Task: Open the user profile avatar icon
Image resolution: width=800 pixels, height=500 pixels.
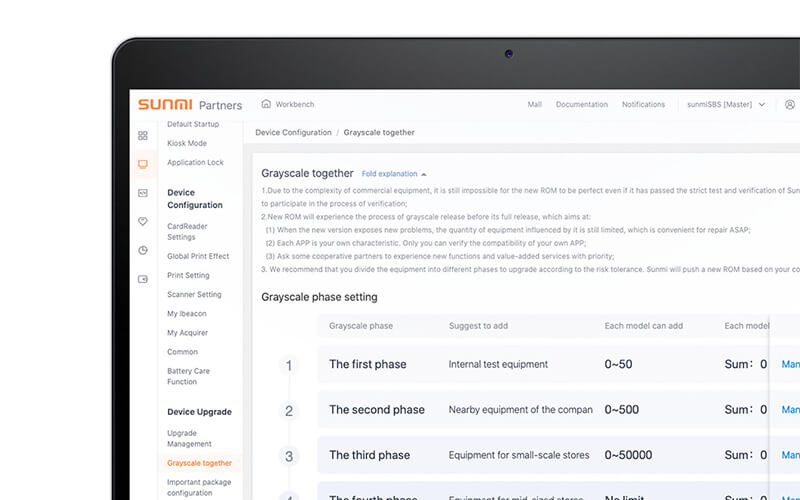Action: click(x=790, y=104)
